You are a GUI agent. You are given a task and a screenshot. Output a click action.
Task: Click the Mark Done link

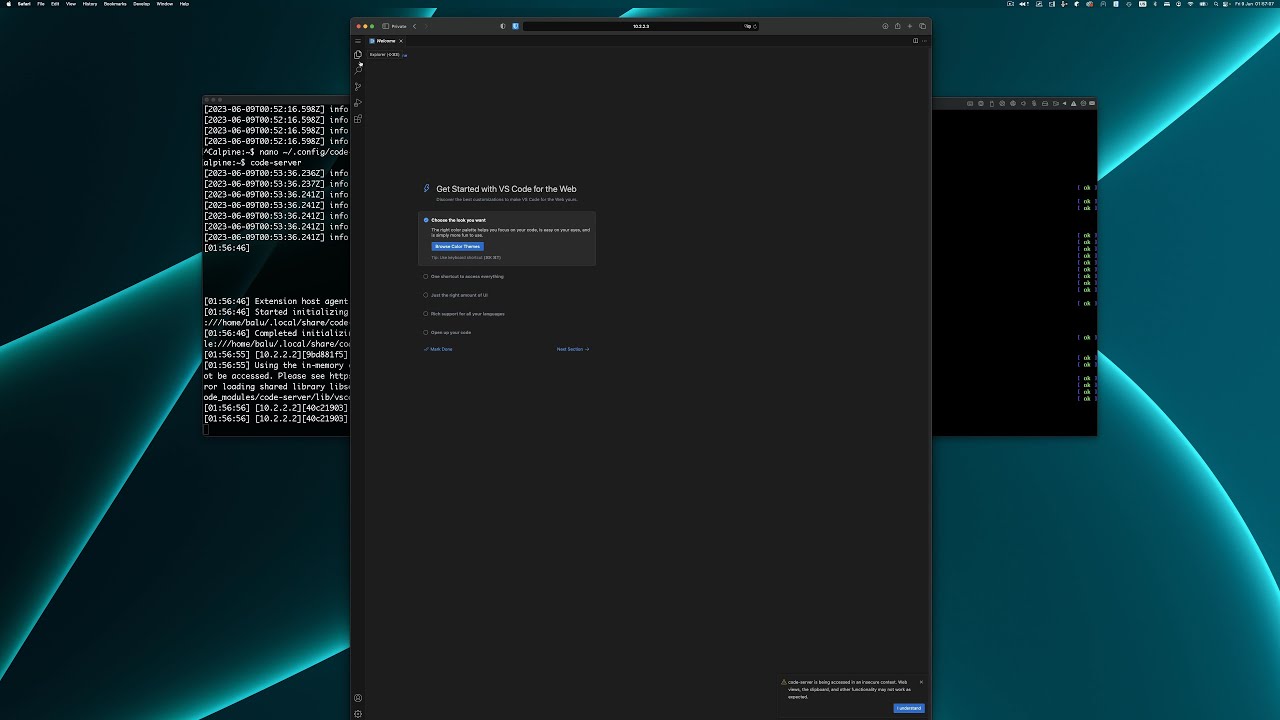(438, 349)
